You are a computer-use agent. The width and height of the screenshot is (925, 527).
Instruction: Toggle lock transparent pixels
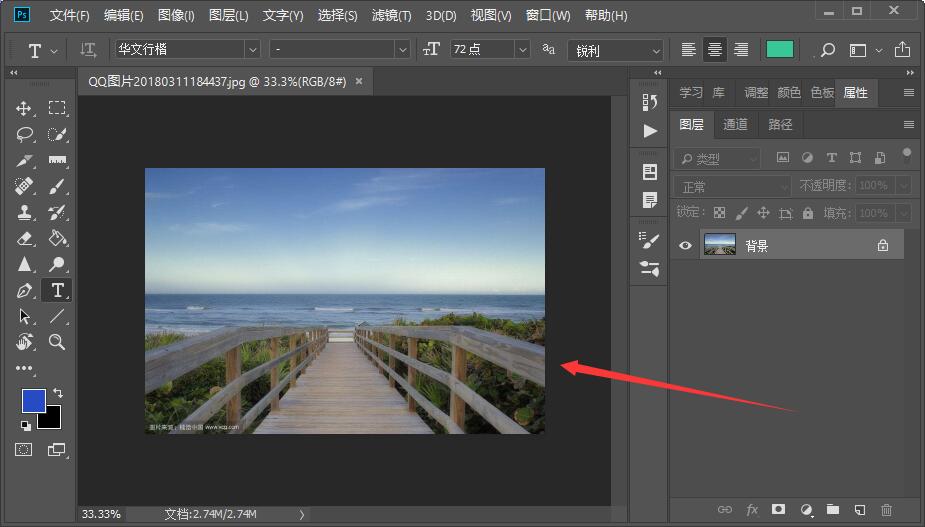719,213
